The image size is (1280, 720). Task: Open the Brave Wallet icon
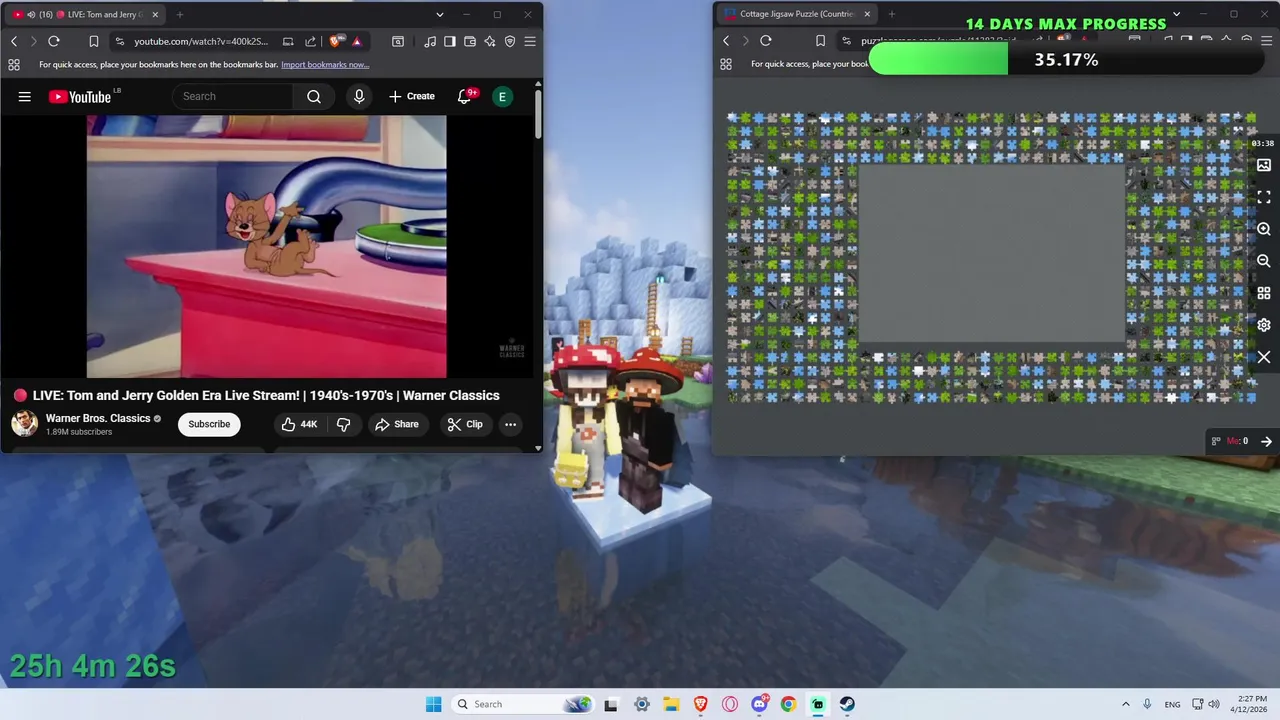tap(470, 41)
